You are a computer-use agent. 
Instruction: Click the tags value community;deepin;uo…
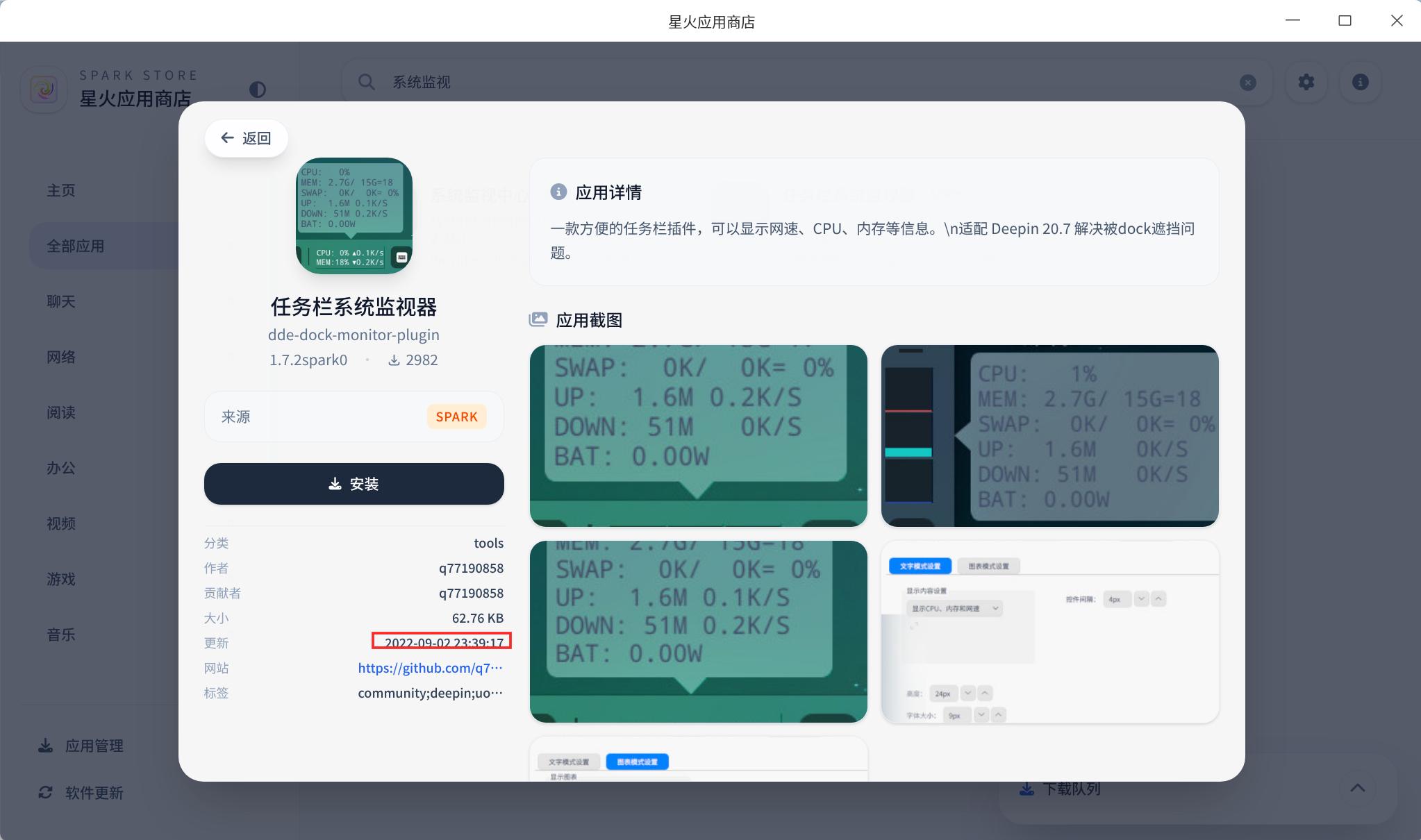tap(430, 693)
